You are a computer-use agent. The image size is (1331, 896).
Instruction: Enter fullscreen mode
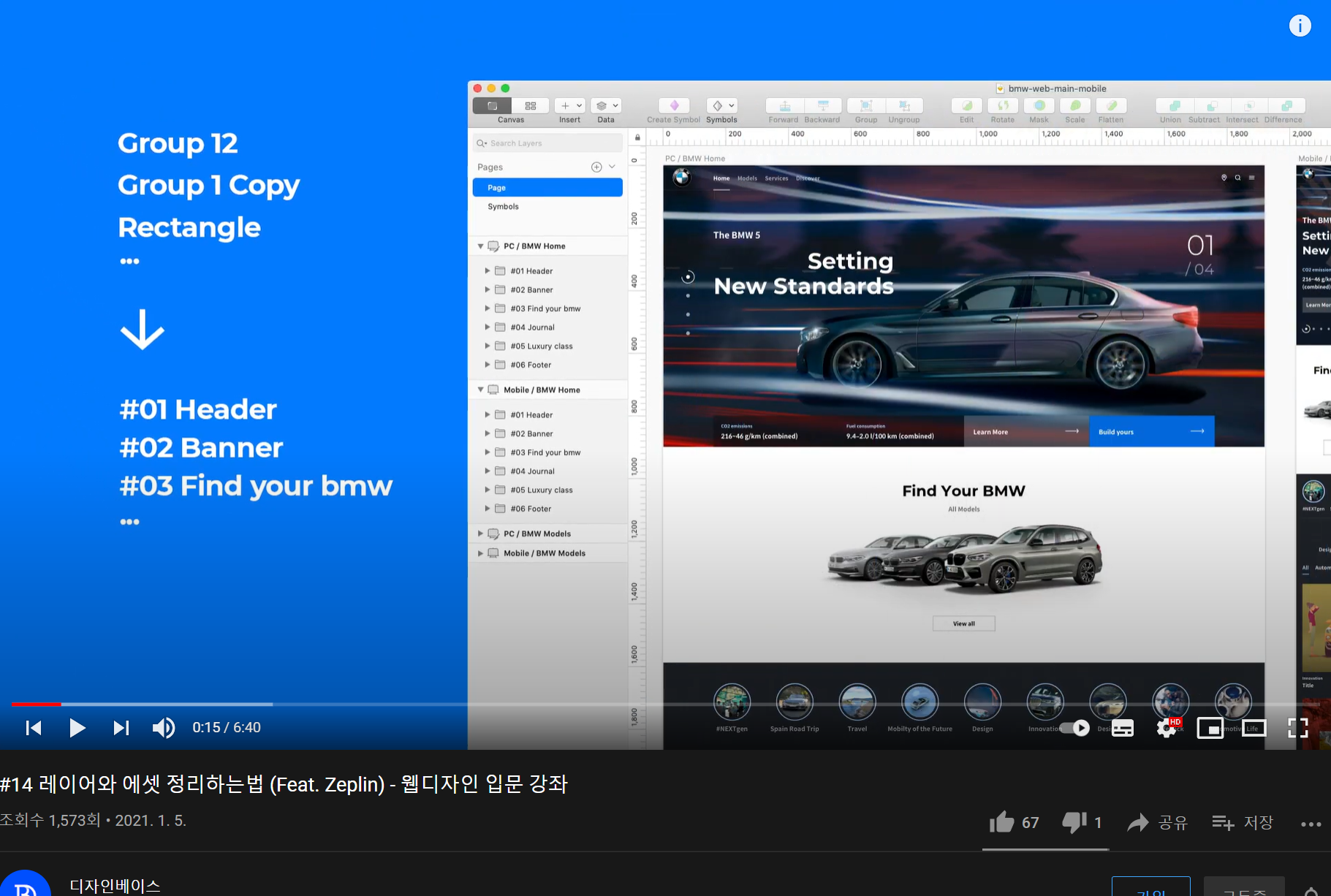pos(1298,728)
